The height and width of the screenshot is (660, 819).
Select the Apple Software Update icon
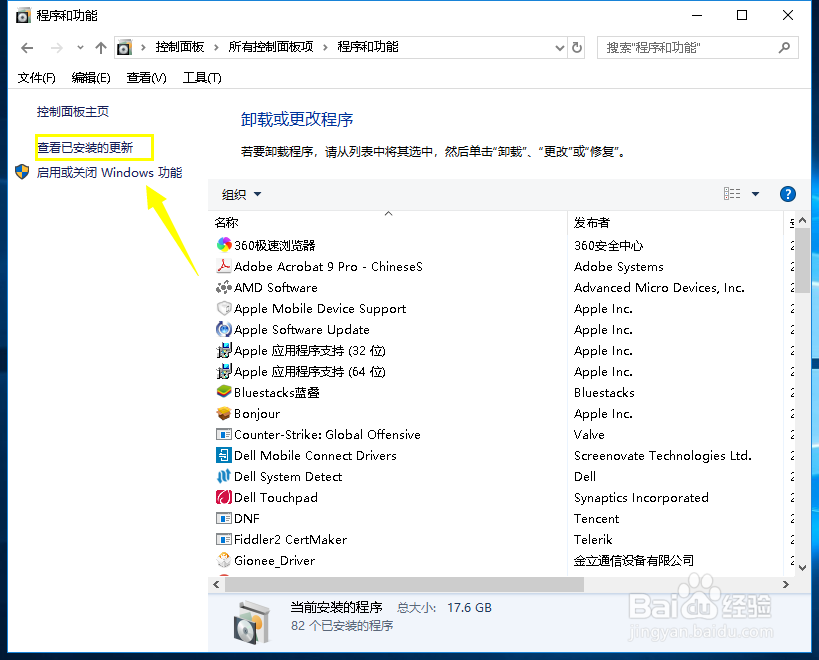224,329
